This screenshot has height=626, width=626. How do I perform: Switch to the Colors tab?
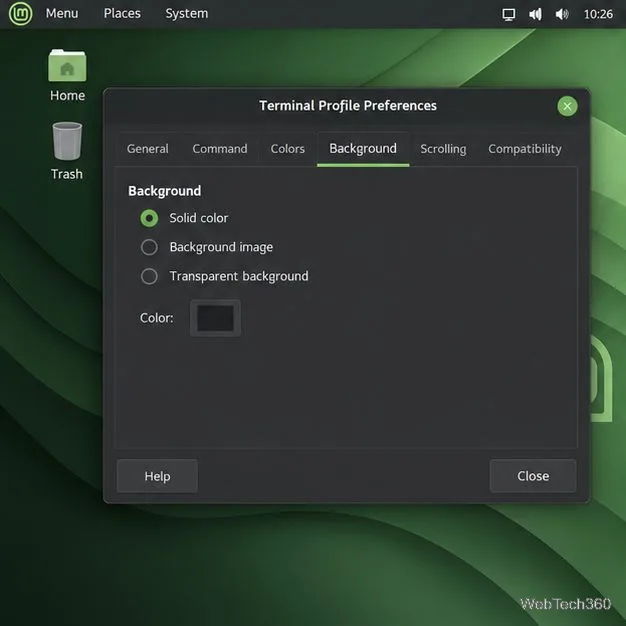click(287, 149)
